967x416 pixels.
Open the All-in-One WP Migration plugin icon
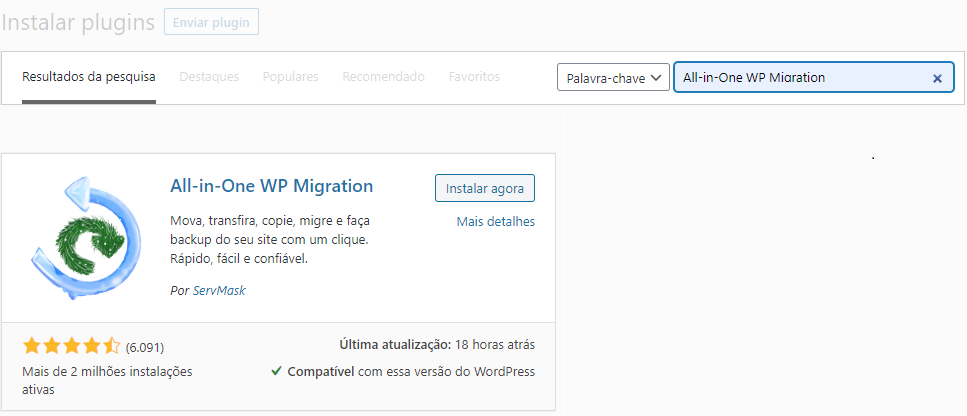[87, 238]
